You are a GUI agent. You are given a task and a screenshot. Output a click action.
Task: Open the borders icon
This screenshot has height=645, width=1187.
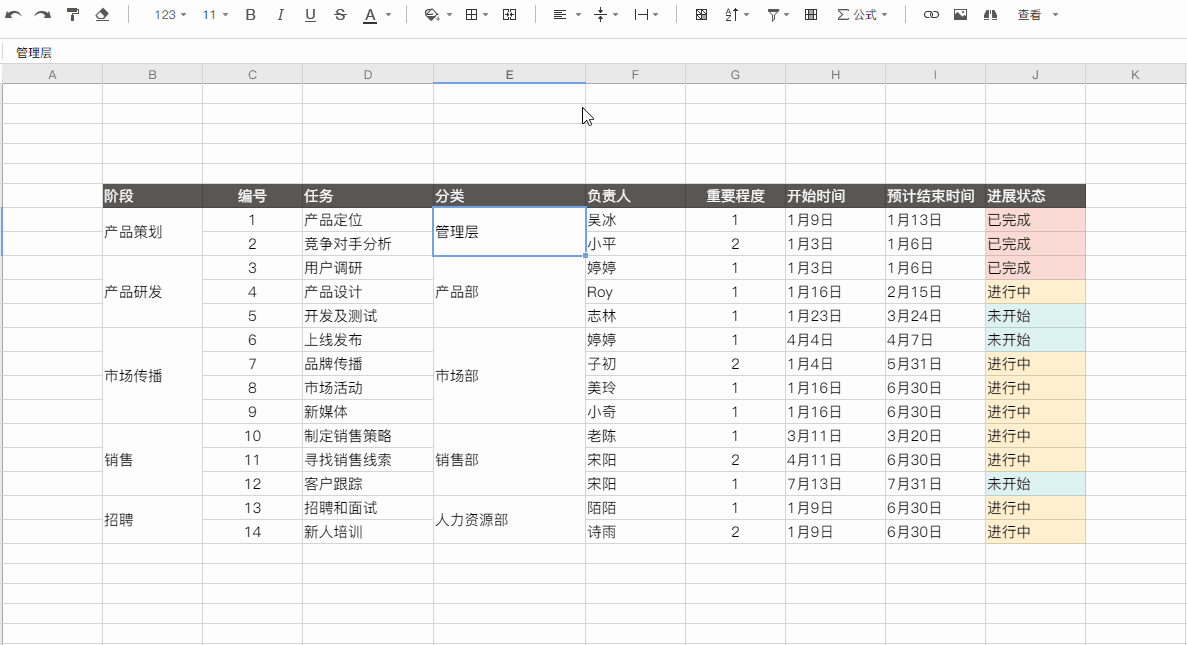click(x=472, y=14)
